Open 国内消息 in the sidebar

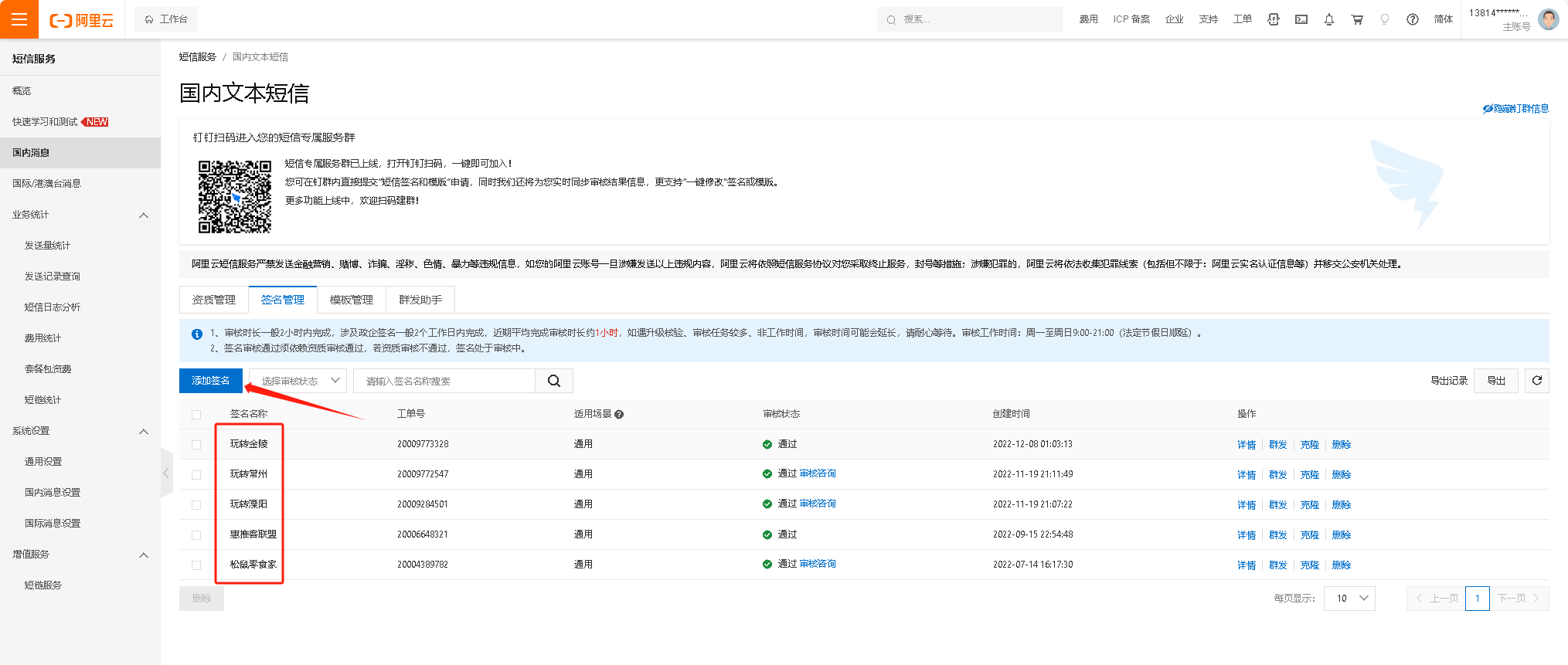(80, 153)
